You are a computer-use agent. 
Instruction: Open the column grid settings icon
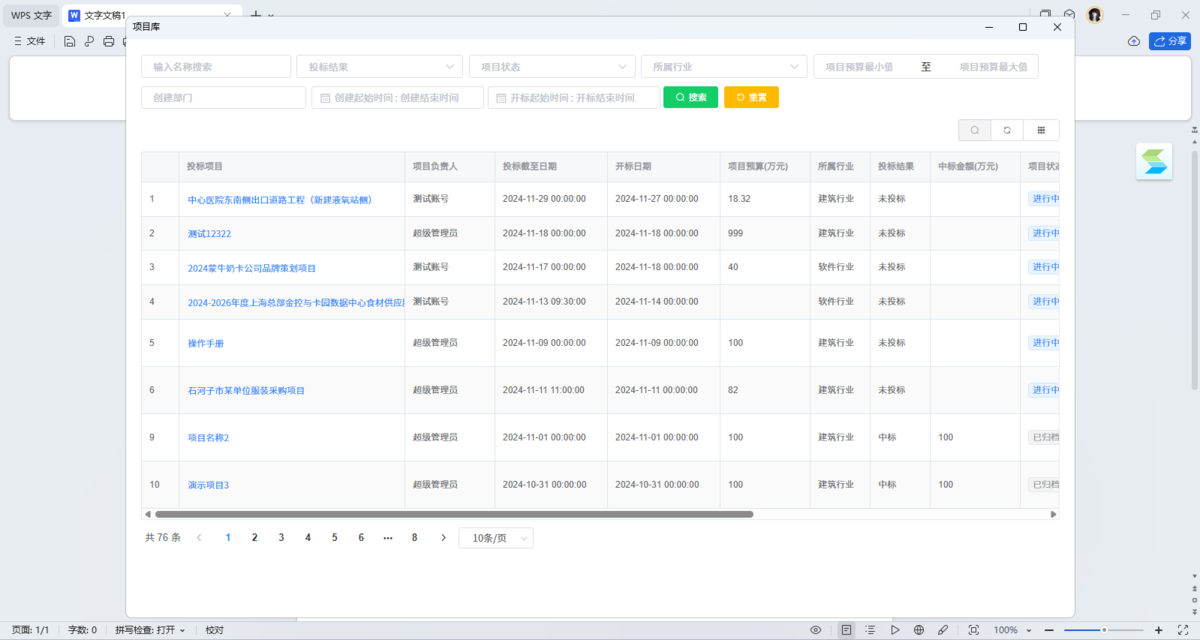point(1041,130)
